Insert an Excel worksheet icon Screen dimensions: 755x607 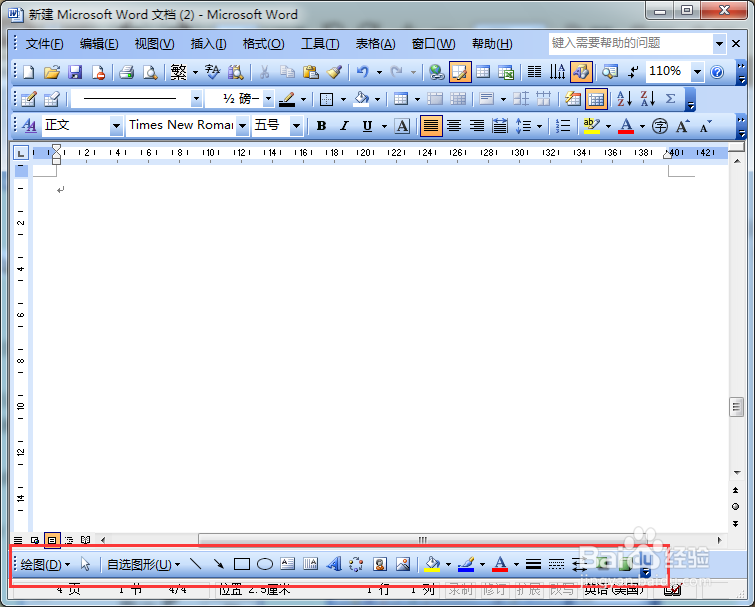(x=506, y=72)
